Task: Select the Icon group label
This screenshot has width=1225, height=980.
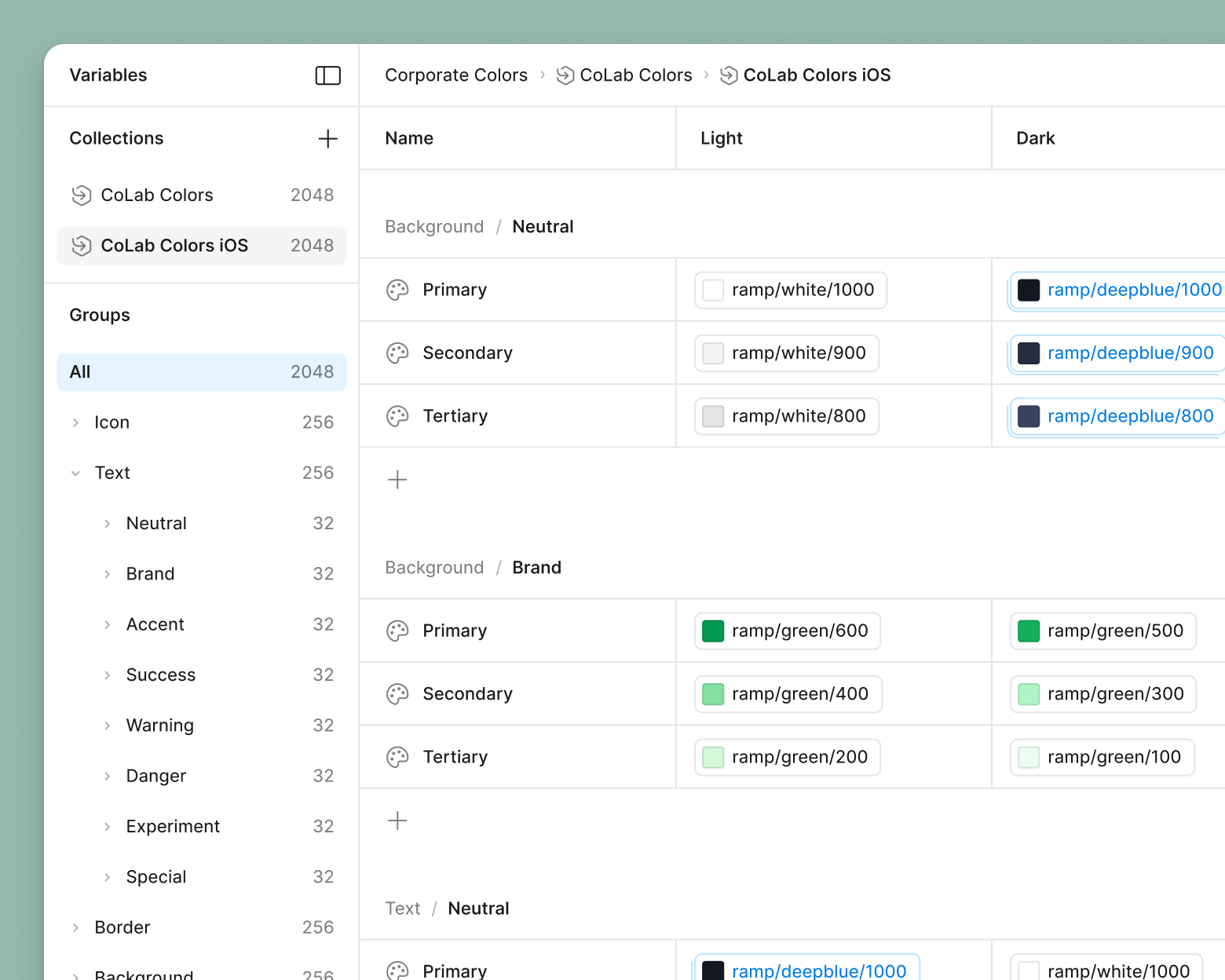Action: click(x=112, y=422)
